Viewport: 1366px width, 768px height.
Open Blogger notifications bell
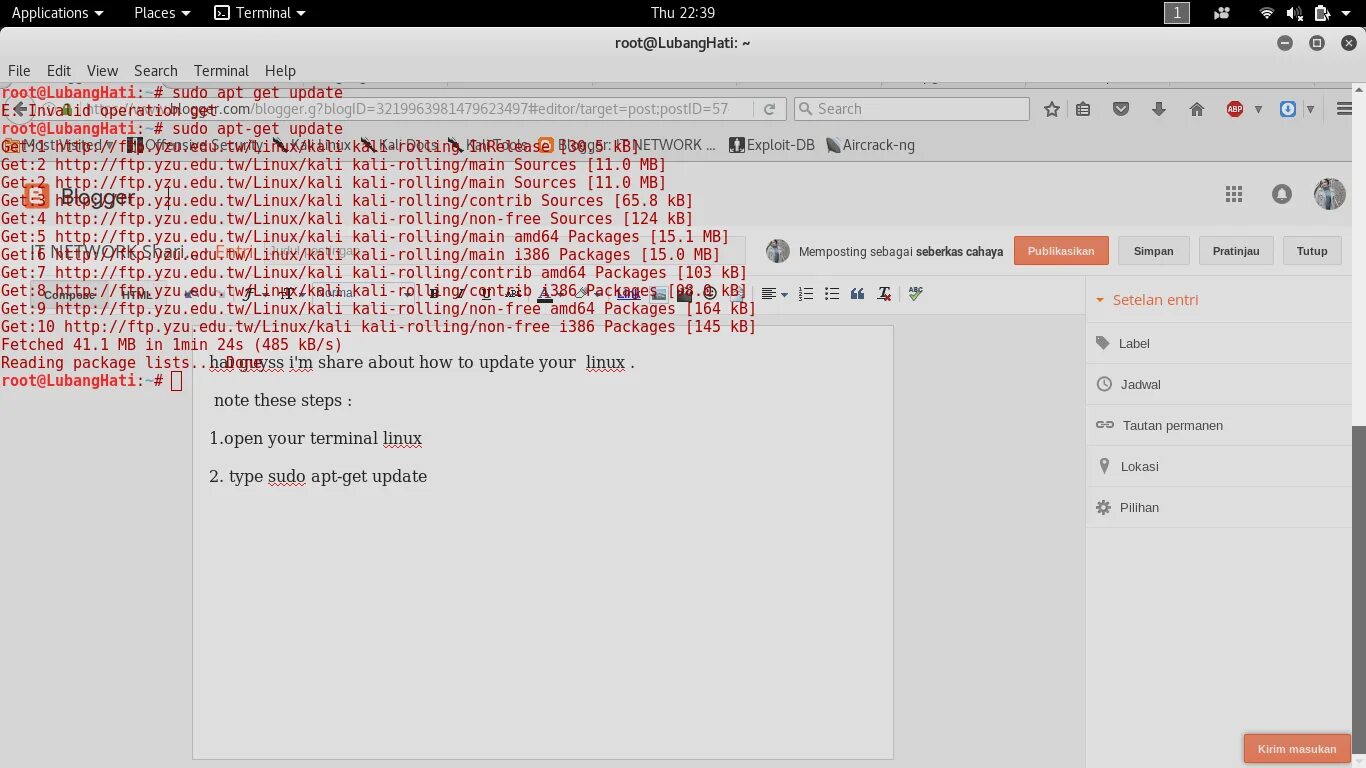point(1282,194)
